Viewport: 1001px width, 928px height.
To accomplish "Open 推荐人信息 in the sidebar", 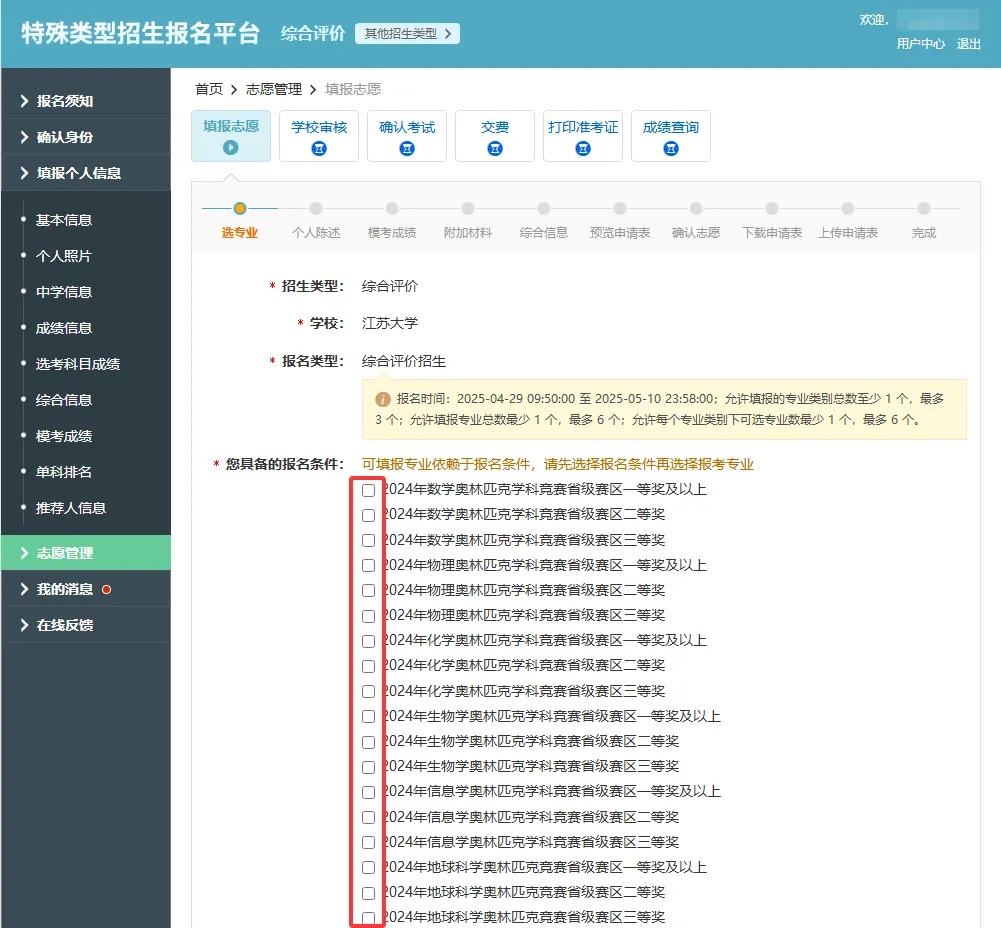I will [71, 508].
